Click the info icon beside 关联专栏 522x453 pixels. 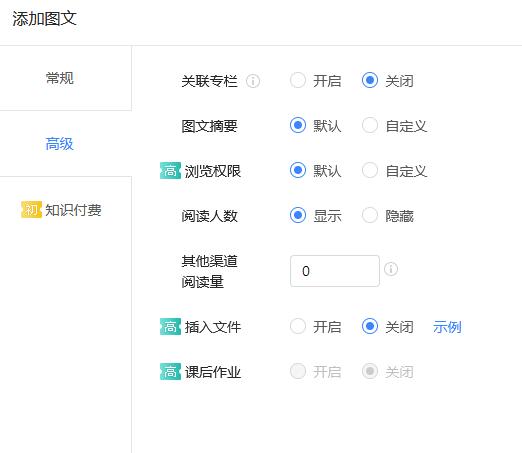[x=253, y=81]
